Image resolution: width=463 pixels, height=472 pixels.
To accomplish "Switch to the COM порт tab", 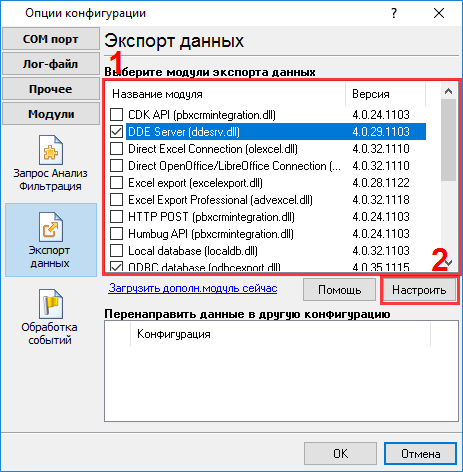I will [51, 39].
